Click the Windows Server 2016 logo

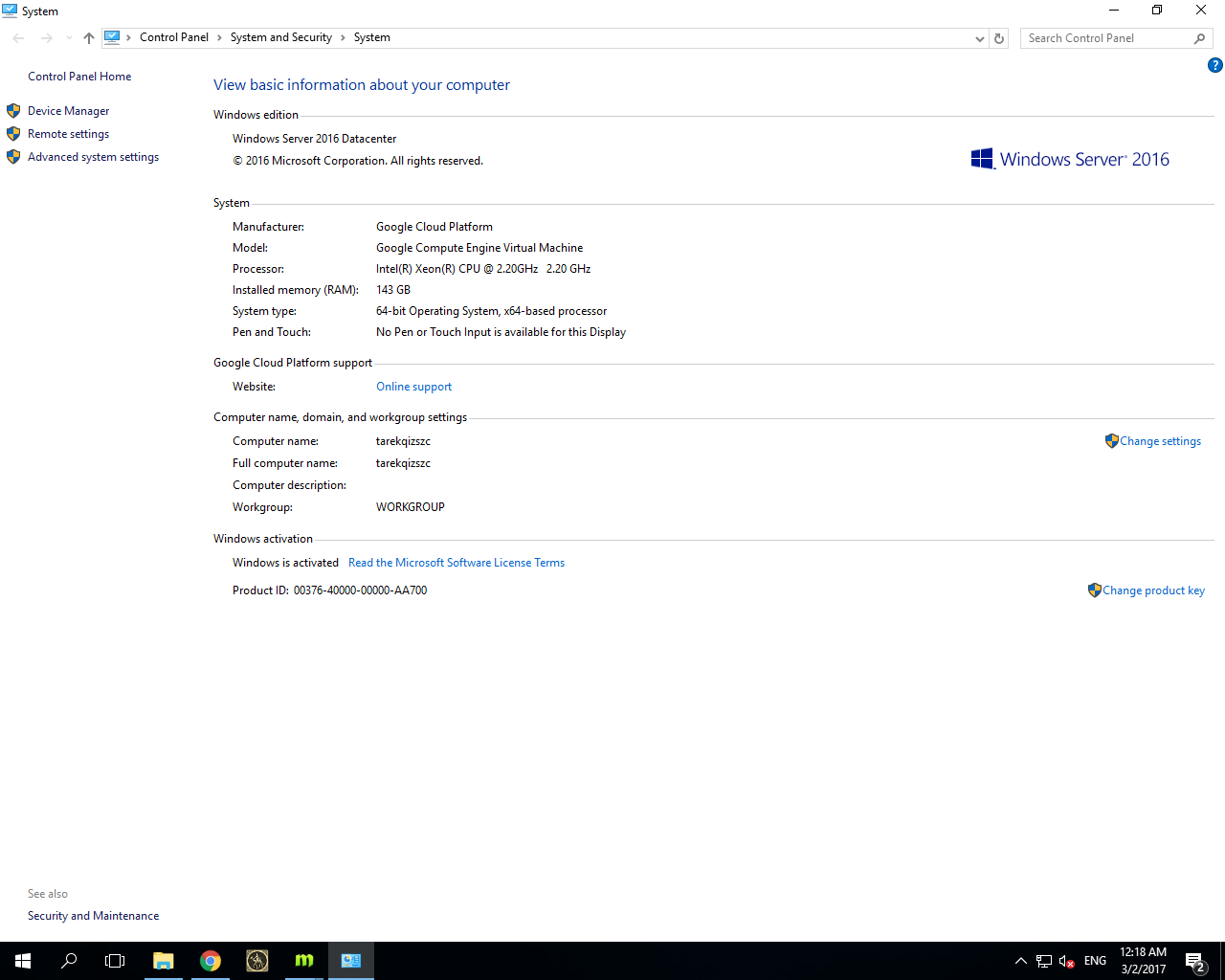point(1070,159)
